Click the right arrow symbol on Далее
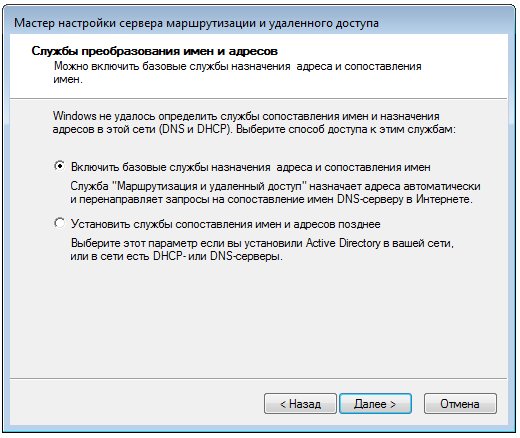Viewport: 520px width, 438px height. [393, 404]
